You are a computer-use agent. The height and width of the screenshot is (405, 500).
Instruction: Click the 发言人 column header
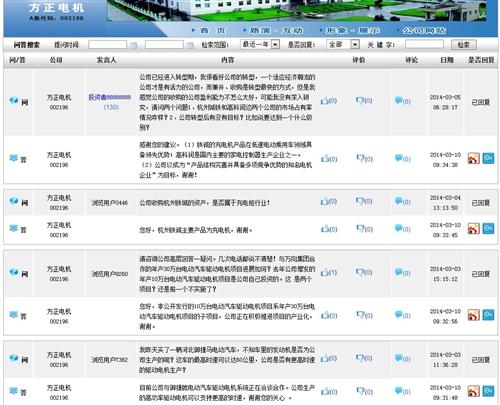(x=106, y=60)
